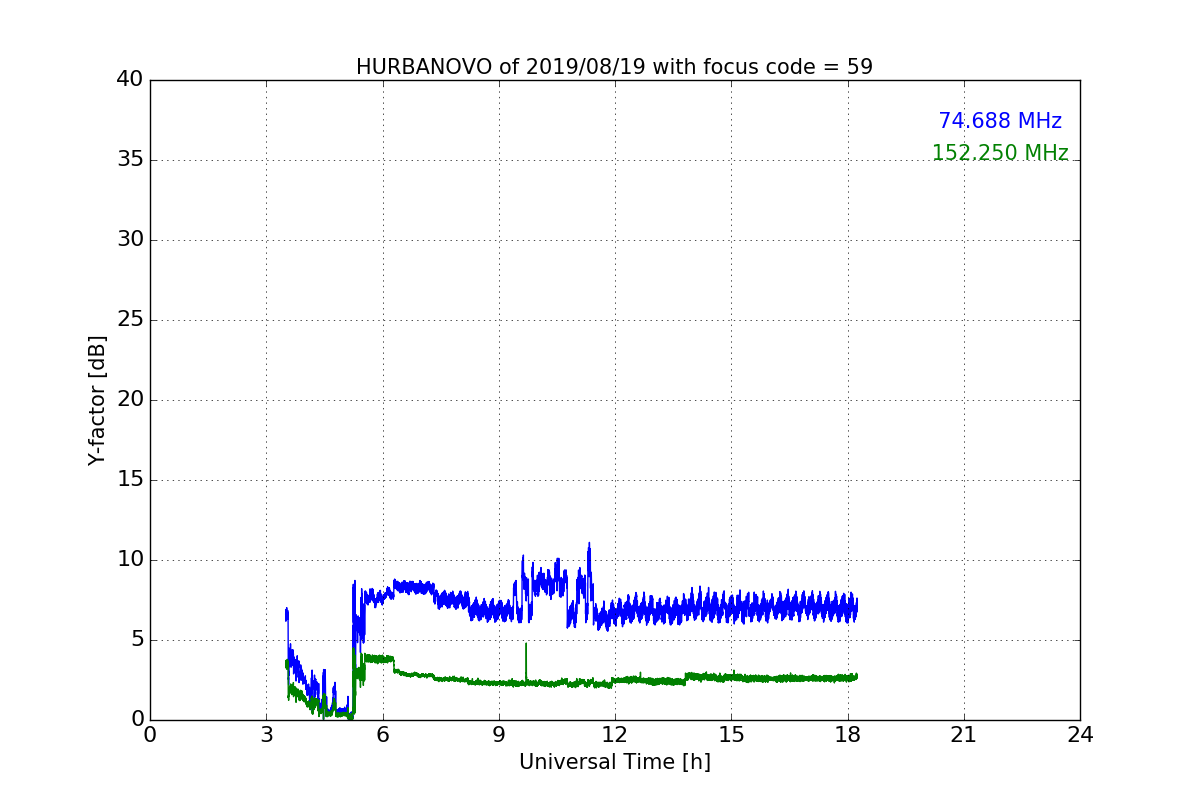Click the Universal Time [h] axis label
The width and height of the screenshot is (1200, 800).
click(x=614, y=762)
